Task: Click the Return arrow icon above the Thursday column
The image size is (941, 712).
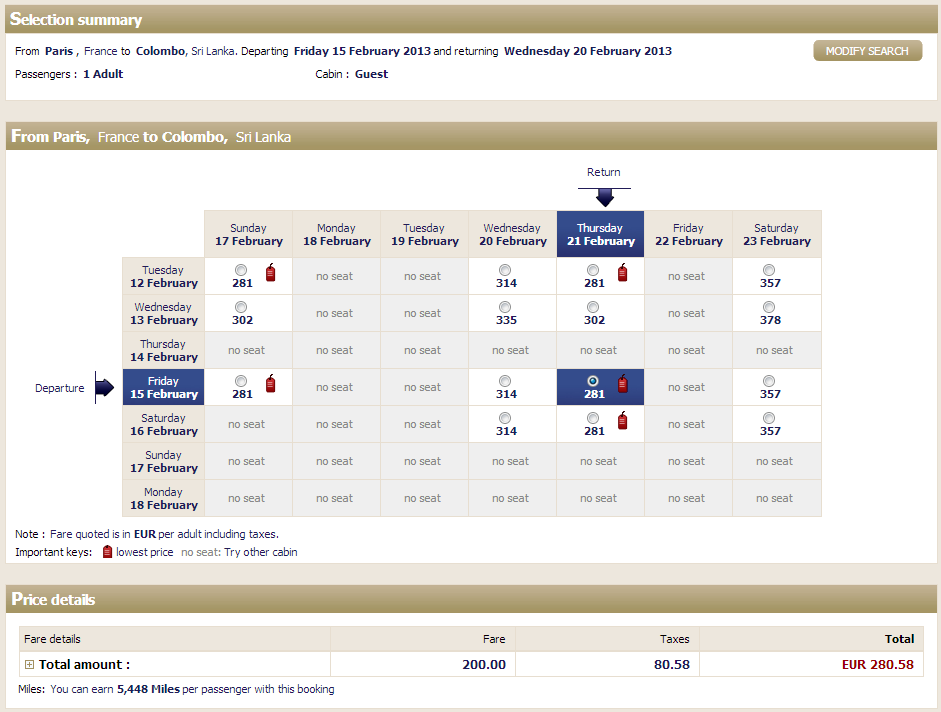Action: 604,196
